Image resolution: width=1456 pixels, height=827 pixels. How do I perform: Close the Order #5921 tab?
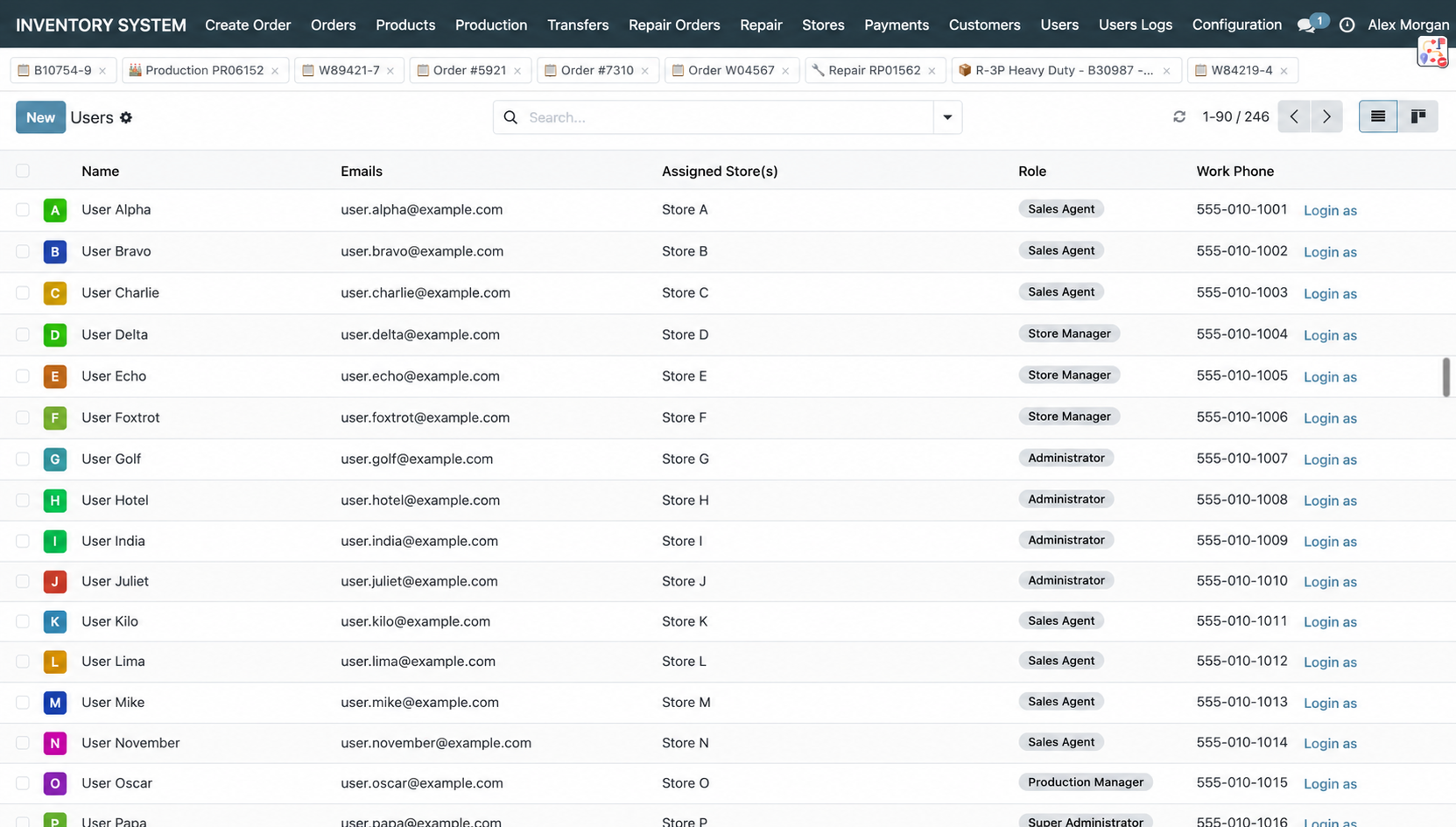tap(517, 71)
